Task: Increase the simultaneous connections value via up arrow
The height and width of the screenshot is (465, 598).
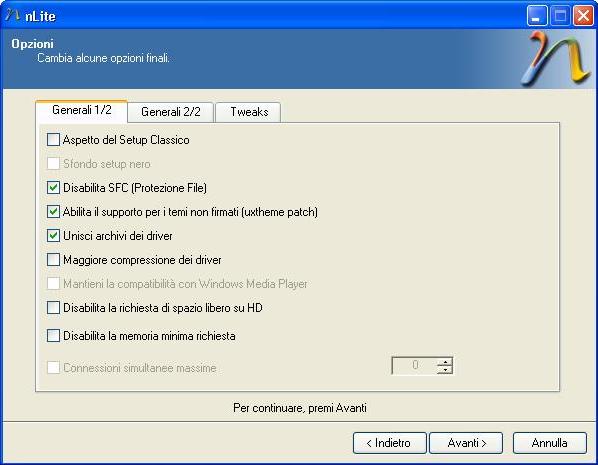Action: pos(445,362)
